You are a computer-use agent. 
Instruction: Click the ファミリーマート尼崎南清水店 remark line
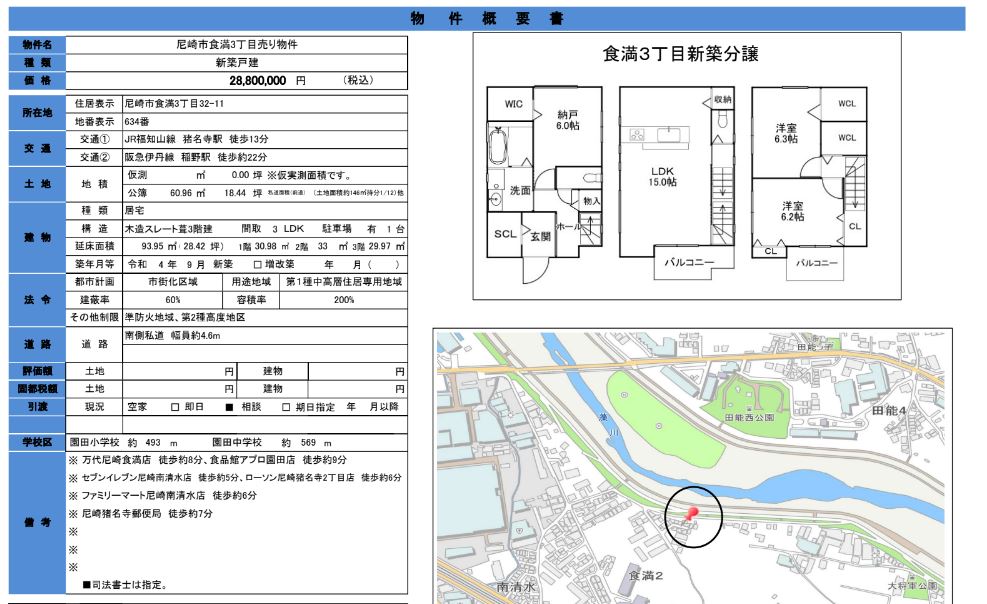[163, 496]
